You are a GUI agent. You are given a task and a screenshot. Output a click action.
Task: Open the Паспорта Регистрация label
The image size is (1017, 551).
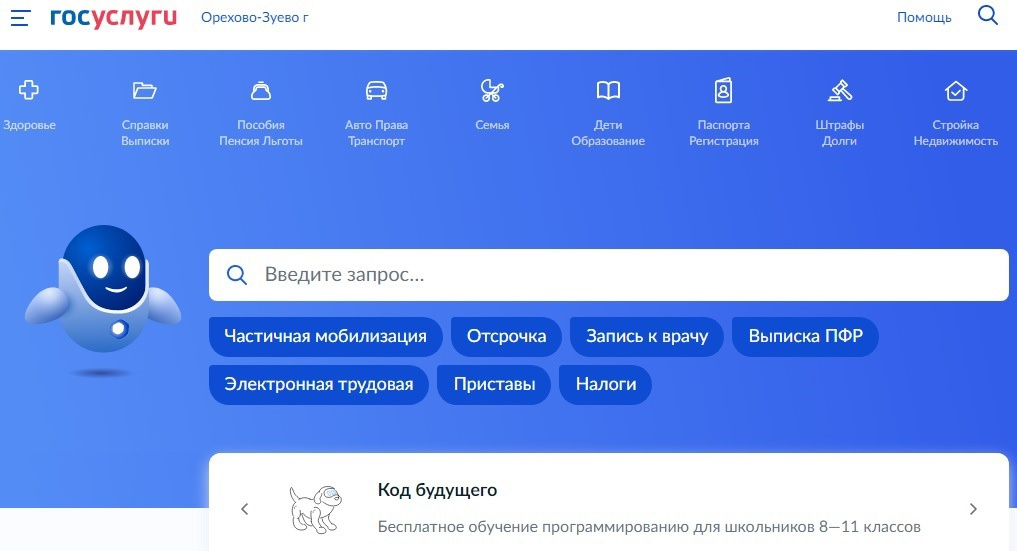click(x=723, y=133)
